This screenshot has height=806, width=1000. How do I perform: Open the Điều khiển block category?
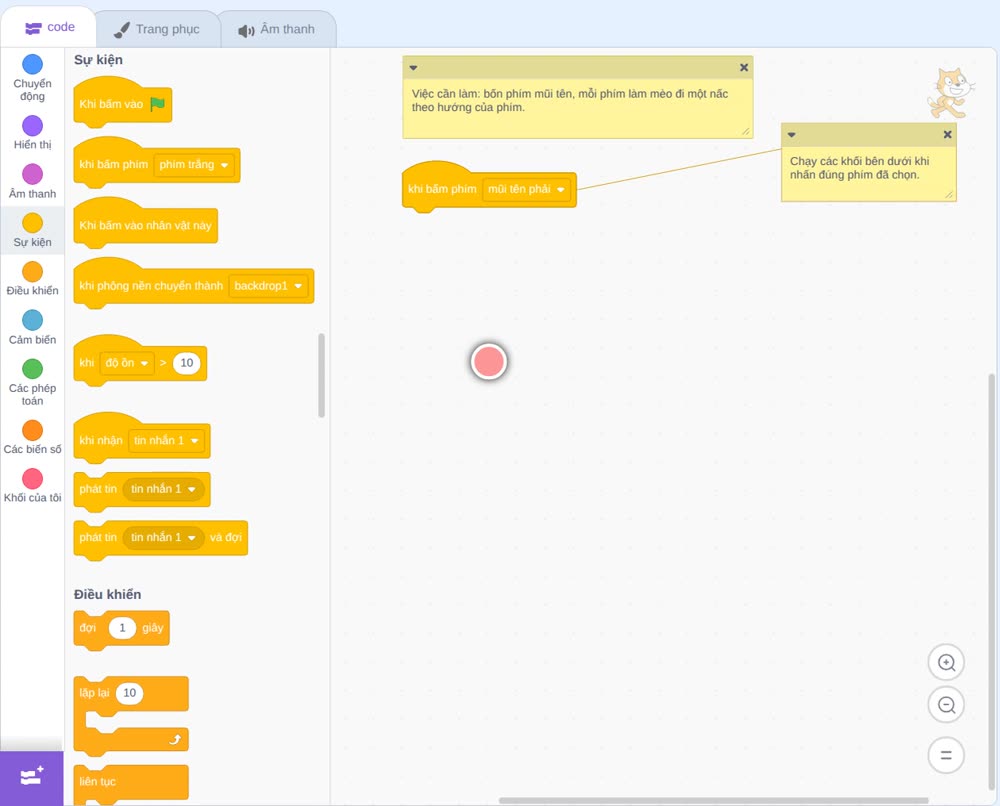click(x=32, y=279)
